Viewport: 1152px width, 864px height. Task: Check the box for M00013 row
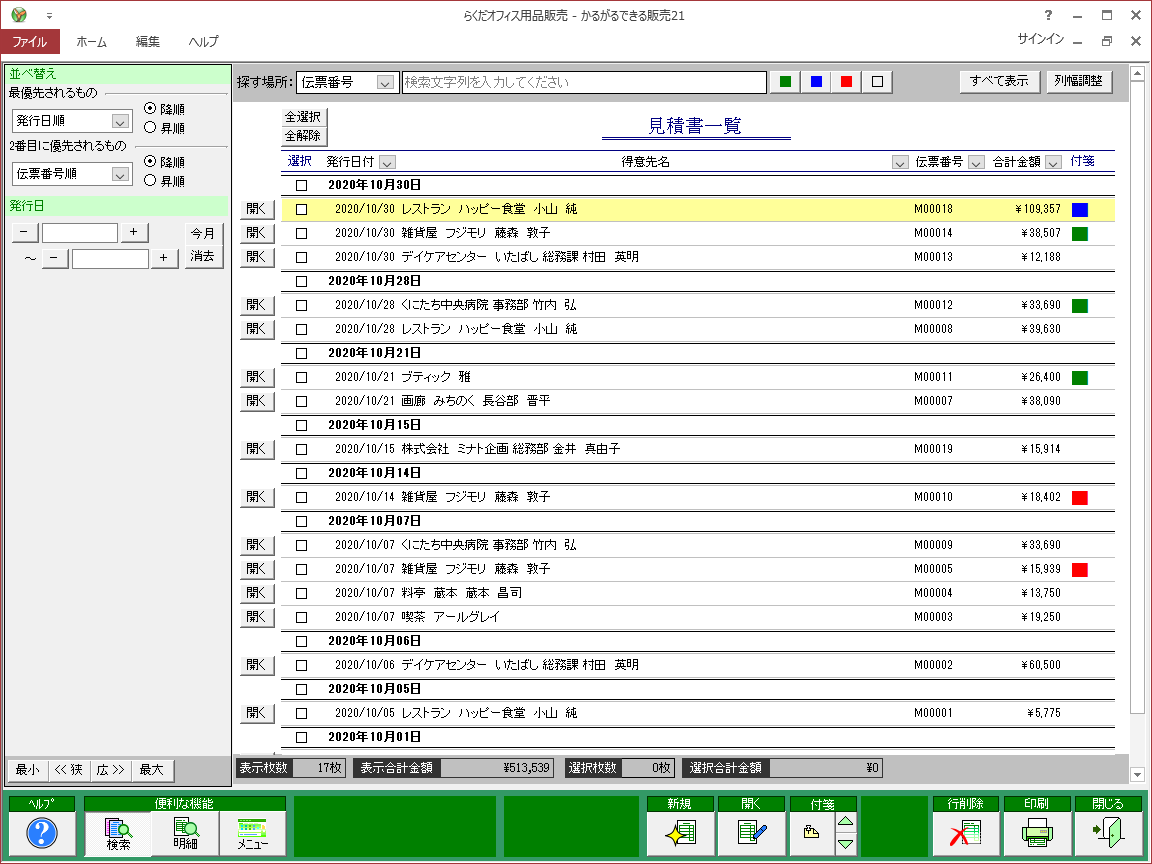point(301,257)
